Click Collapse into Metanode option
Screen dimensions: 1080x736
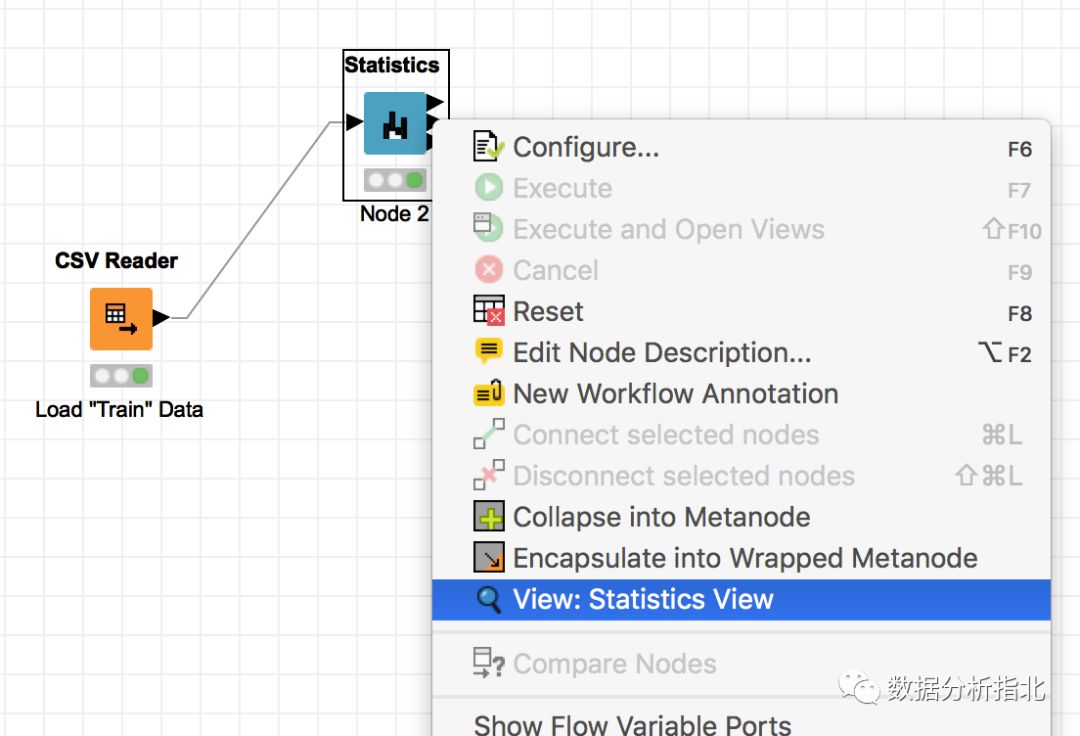tap(661, 517)
